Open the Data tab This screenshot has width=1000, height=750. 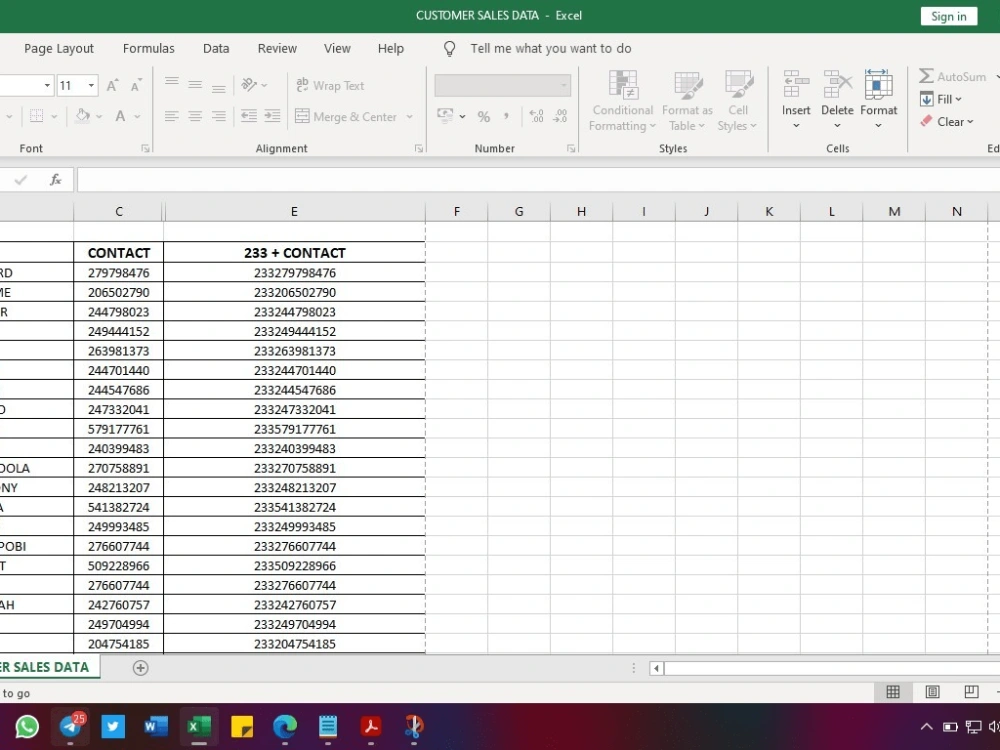click(x=216, y=48)
